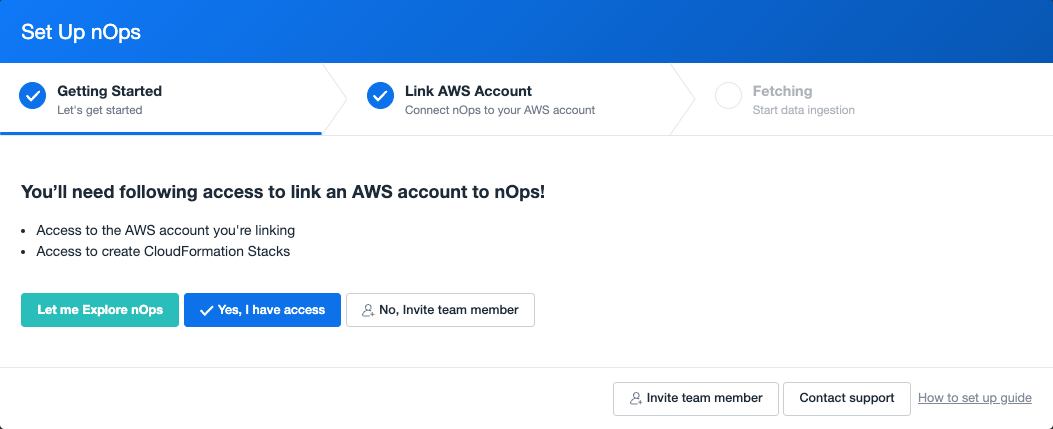Image resolution: width=1053 pixels, height=429 pixels.
Task: Click Let me Explore nOps button
Action: coord(100,310)
